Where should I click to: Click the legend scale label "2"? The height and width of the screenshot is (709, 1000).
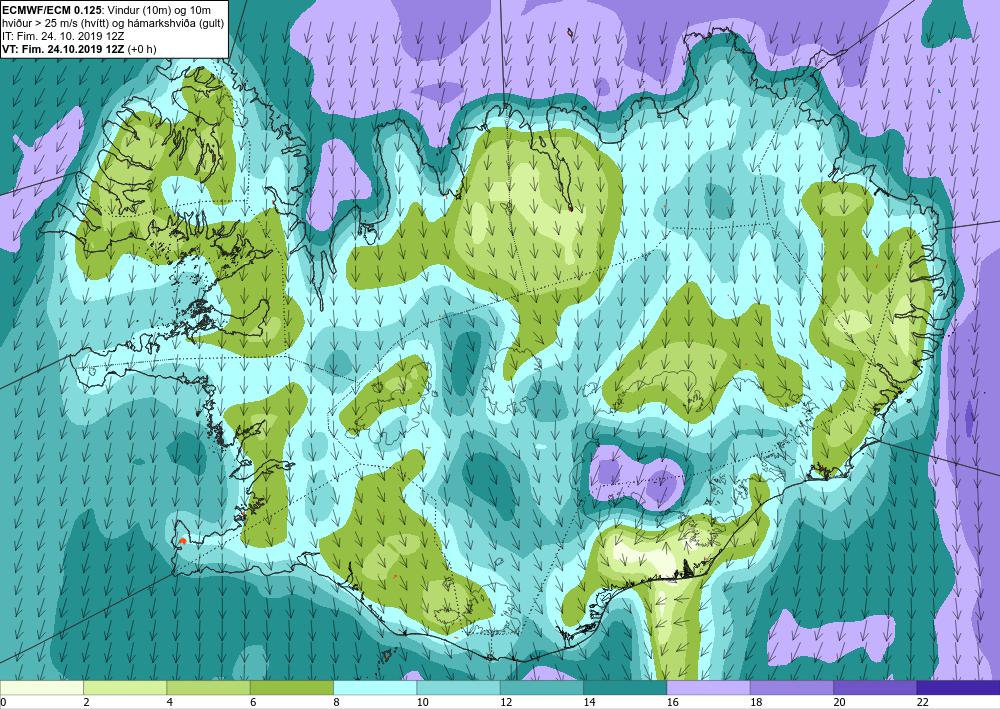point(86,702)
